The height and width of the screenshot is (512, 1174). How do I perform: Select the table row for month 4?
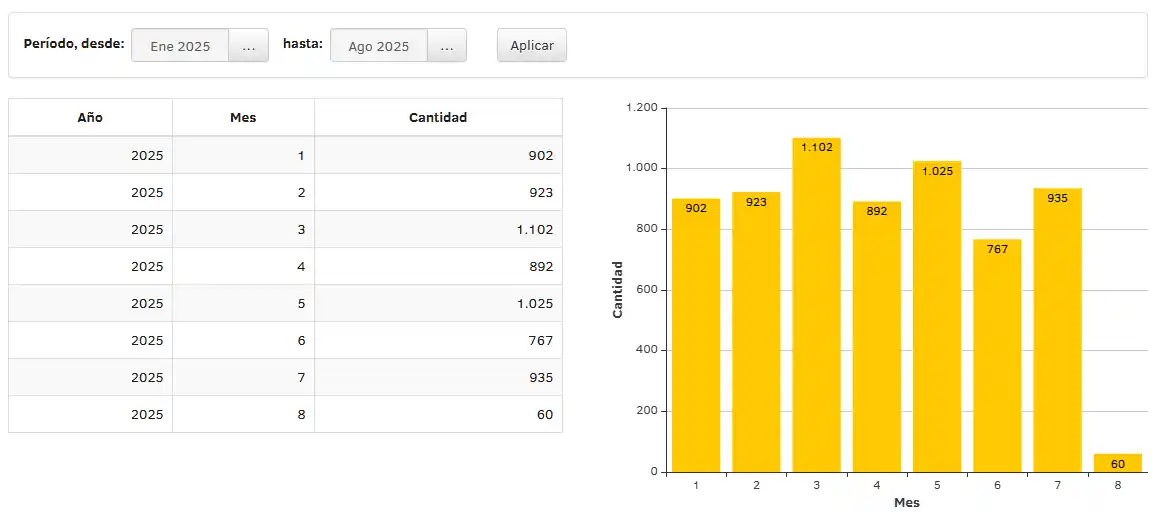285,267
